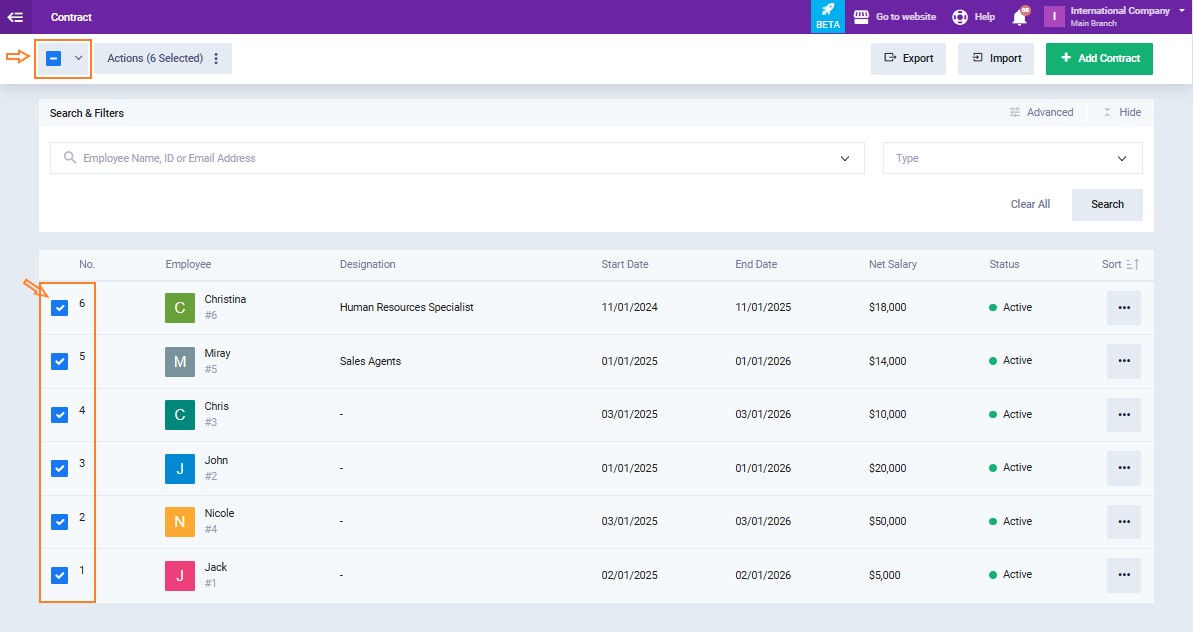Click the $50,000 net salary value
Viewport: 1193px width, 632px height.
887,522
